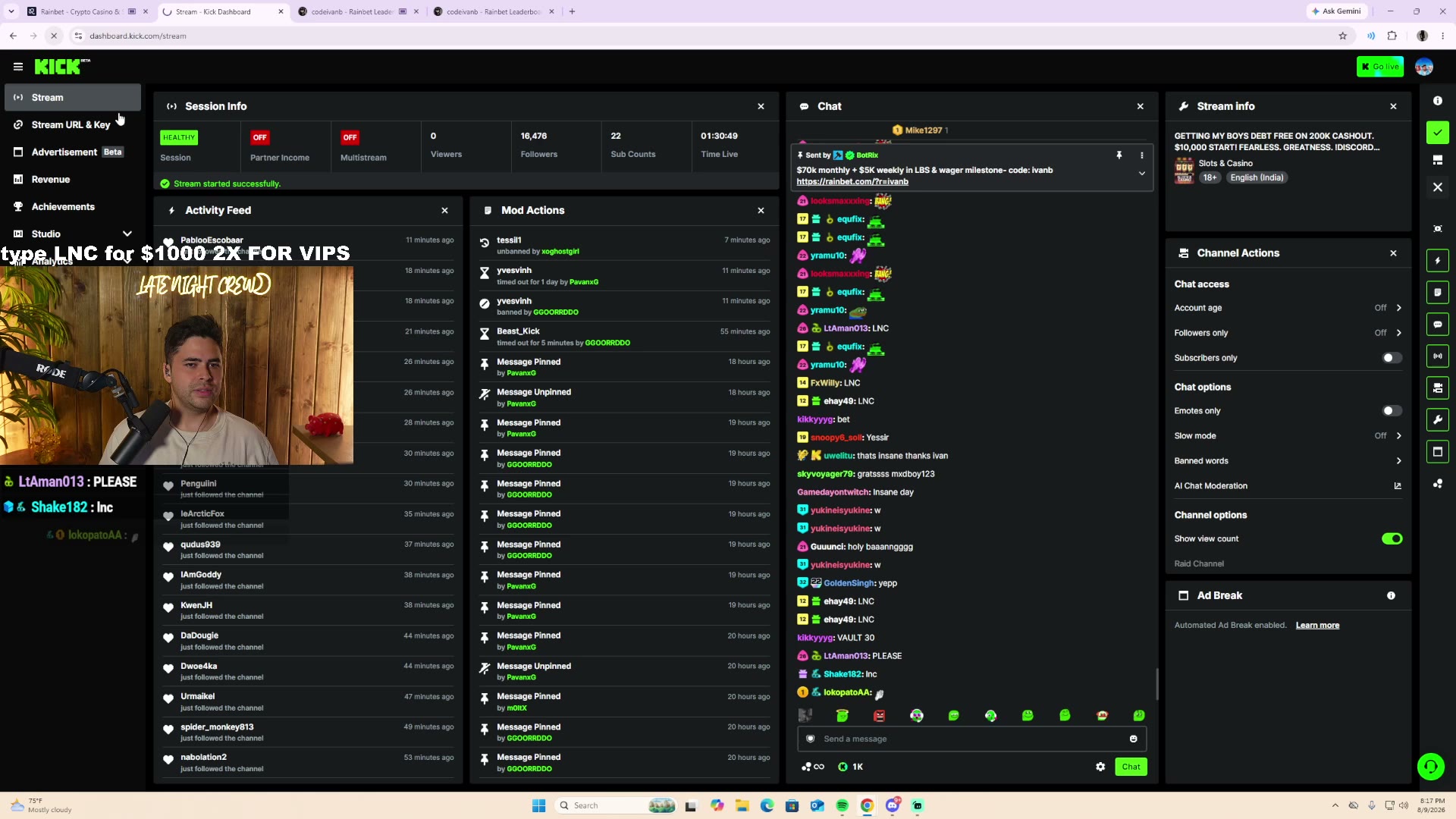Open the info icon in right sidebar

1438,100
